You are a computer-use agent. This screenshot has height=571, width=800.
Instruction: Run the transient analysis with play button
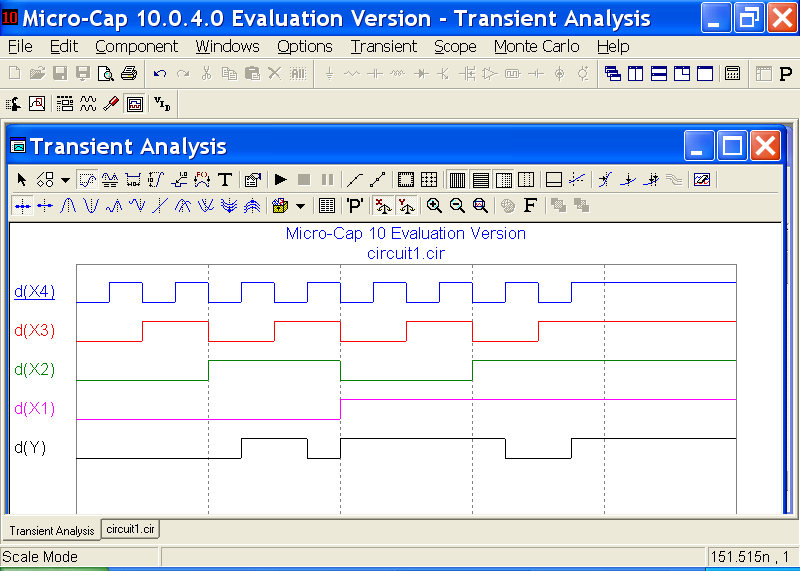(x=281, y=180)
